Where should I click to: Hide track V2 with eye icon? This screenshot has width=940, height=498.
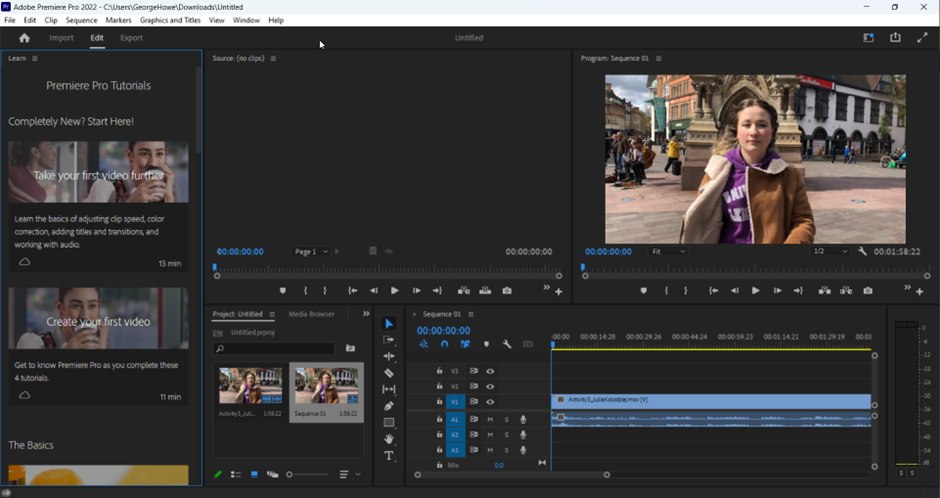(490, 387)
